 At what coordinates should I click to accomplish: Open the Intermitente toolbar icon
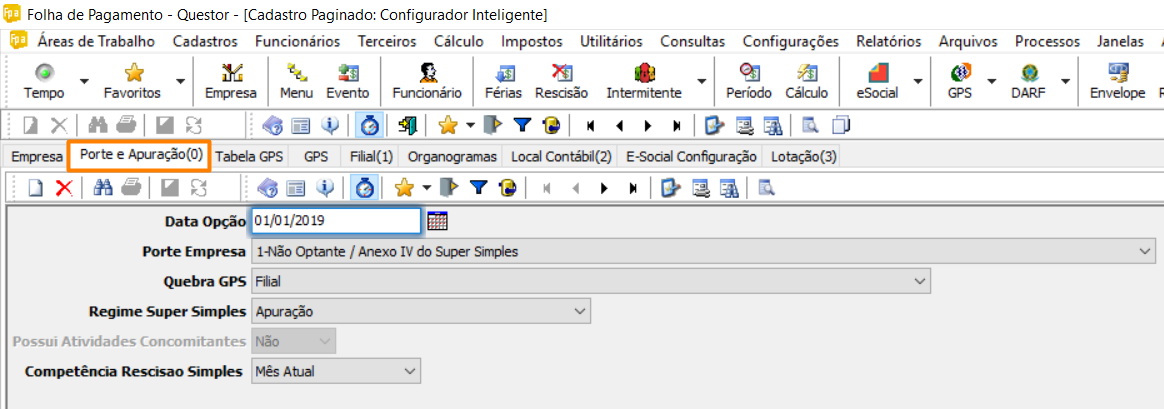644,81
